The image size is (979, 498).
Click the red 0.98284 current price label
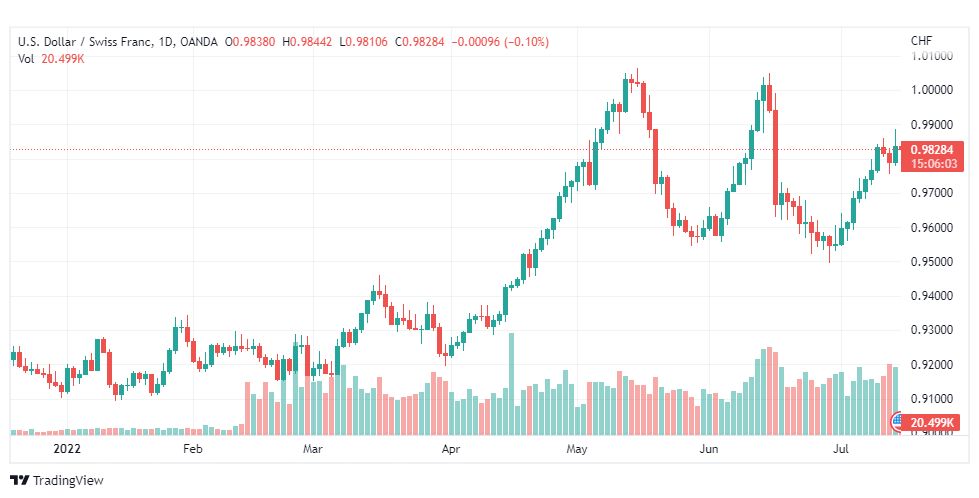point(932,150)
